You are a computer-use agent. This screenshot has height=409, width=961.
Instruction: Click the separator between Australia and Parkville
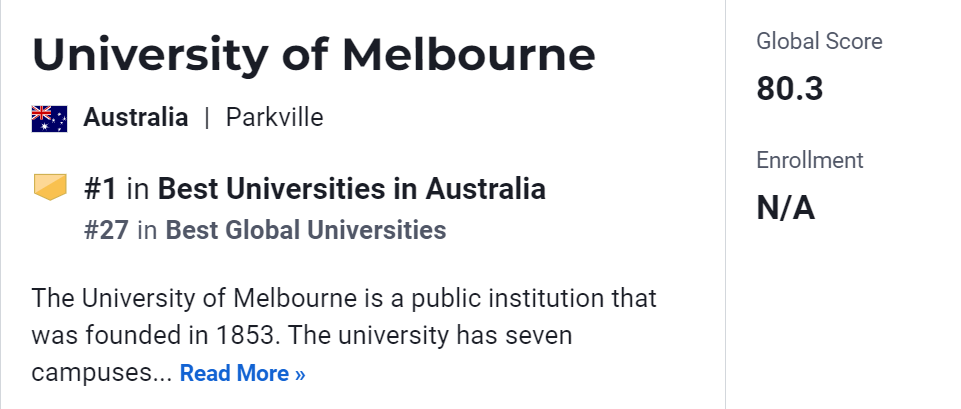click(207, 118)
